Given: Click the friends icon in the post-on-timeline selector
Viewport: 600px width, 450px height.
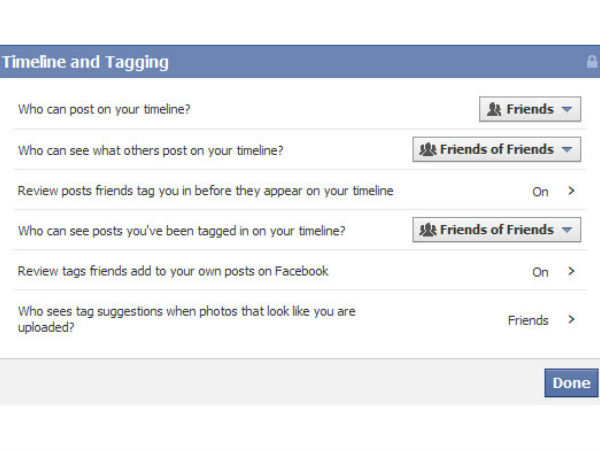Looking at the screenshot, I should click(494, 110).
